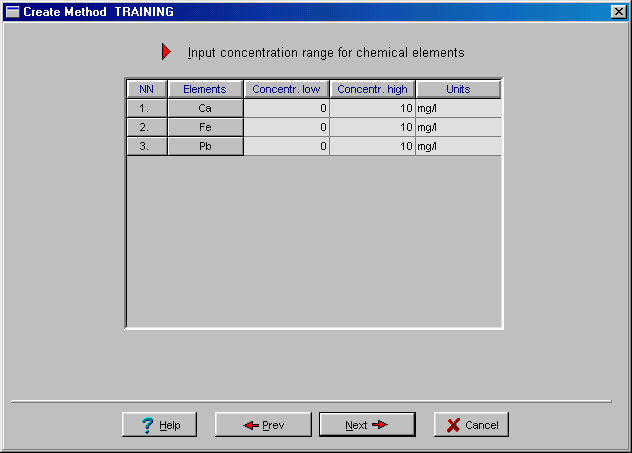Click the mg/l units cell for Fe
This screenshot has height=453, width=632.
(459, 127)
